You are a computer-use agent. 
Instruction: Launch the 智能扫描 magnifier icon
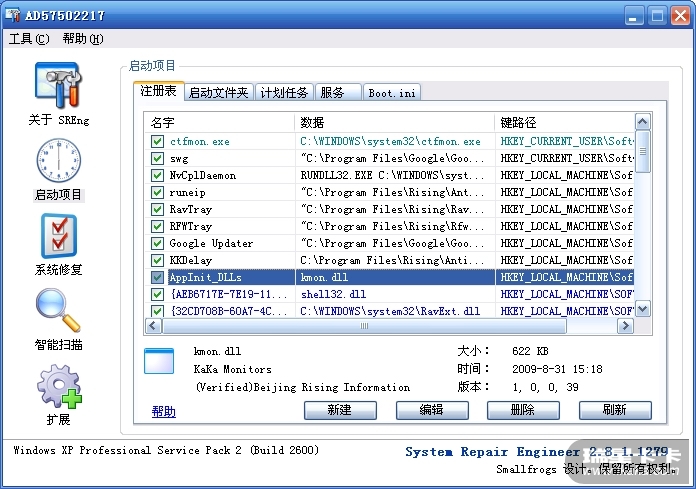[x=58, y=311]
